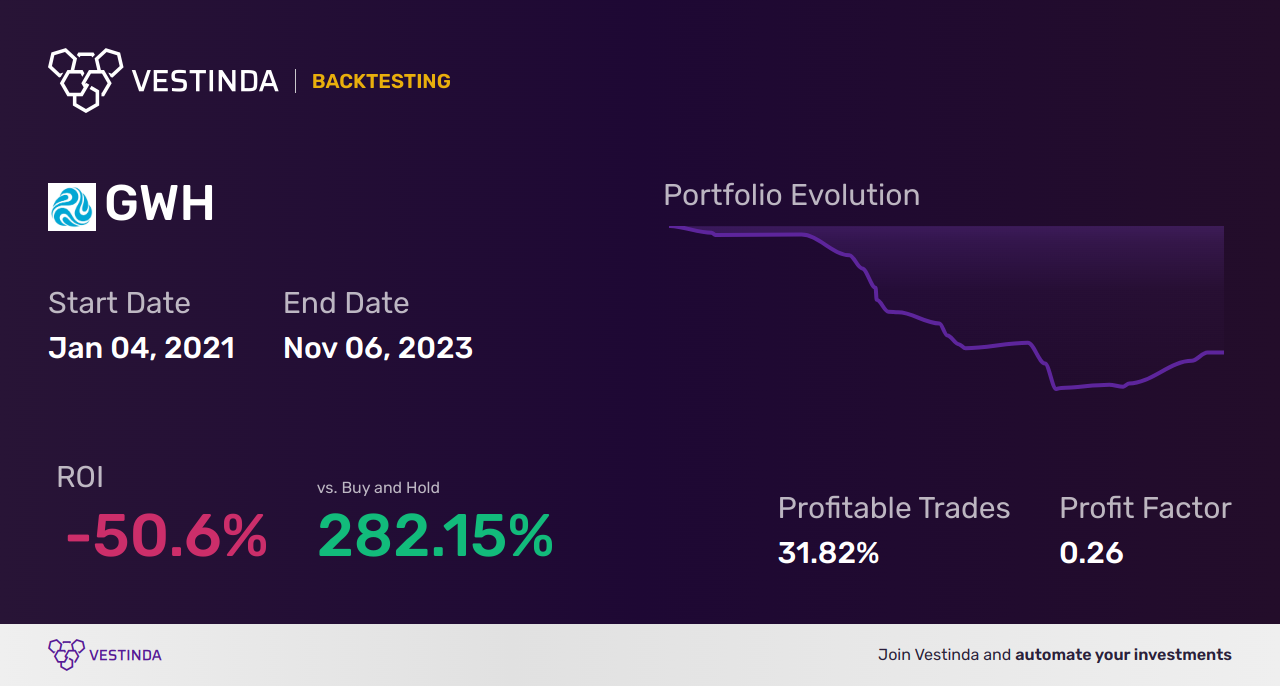Click the vs. Buy and Hold label
The height and width of the screenshot is (686, 1280).
pos(378,488)
